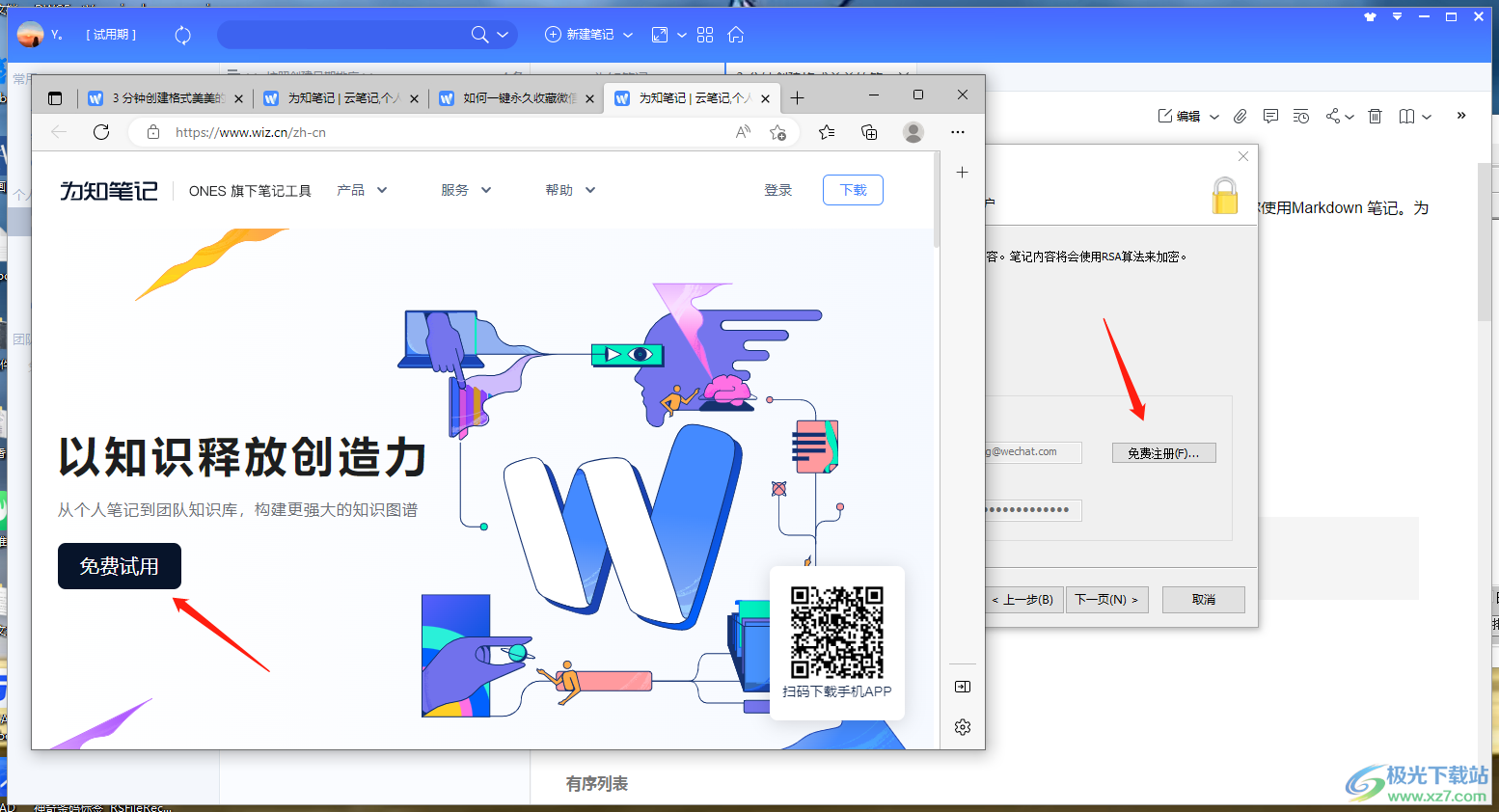Screen dimensions: 1499x812
Task: Click the reading view book icon
Action: point(1407,116)
